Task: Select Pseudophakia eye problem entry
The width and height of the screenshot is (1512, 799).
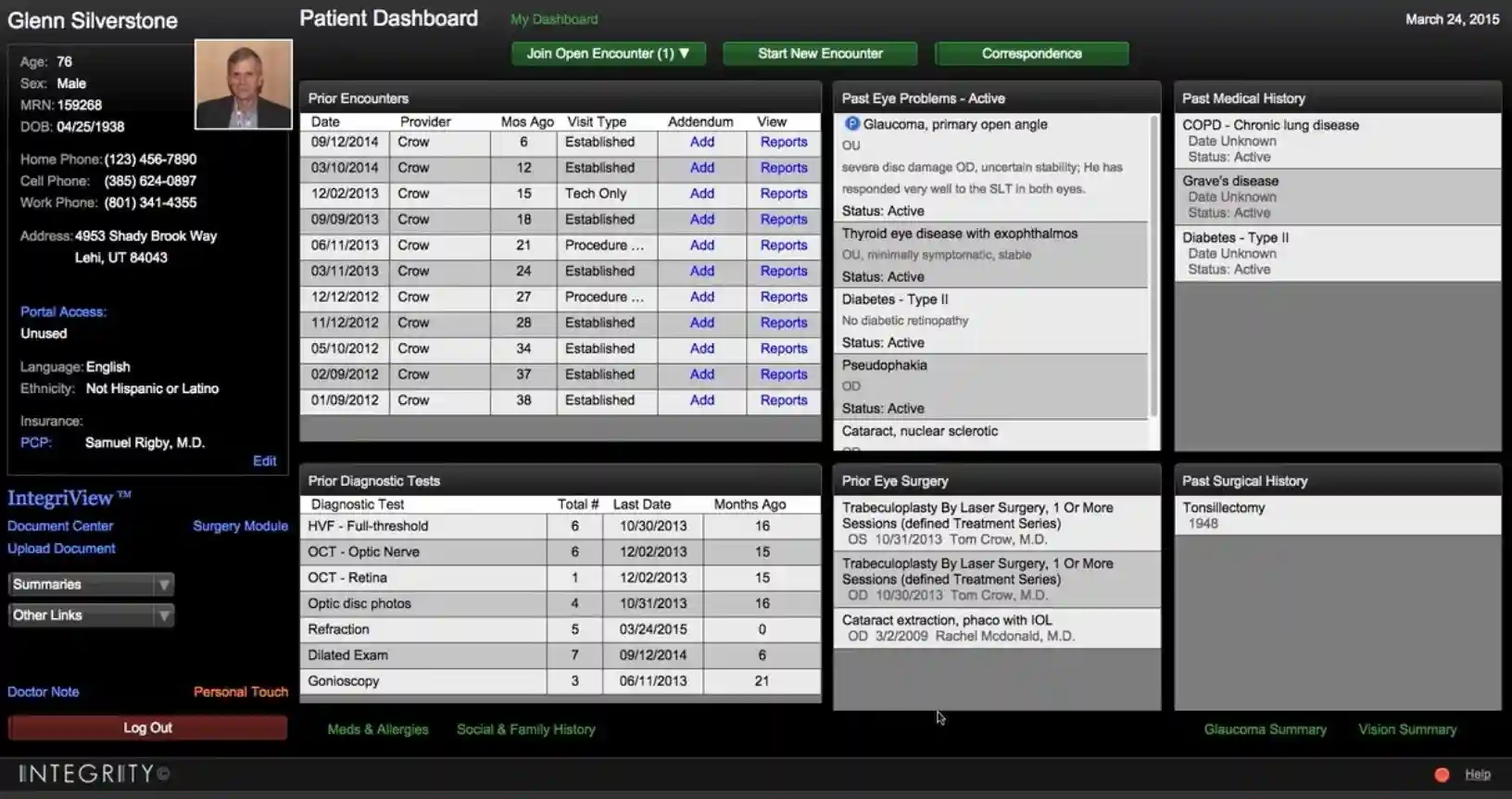Action: [991, 387]
